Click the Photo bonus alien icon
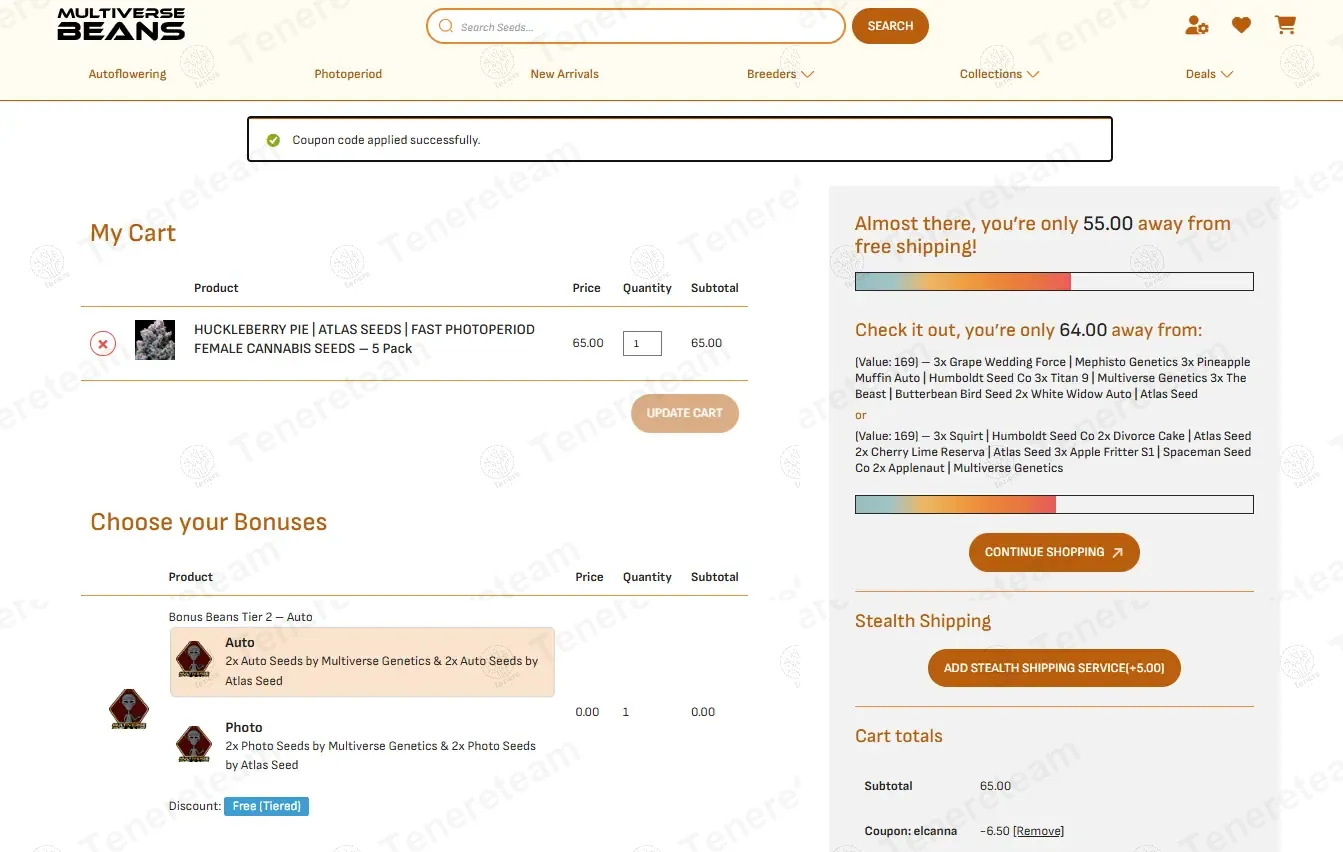 point(194,745)
